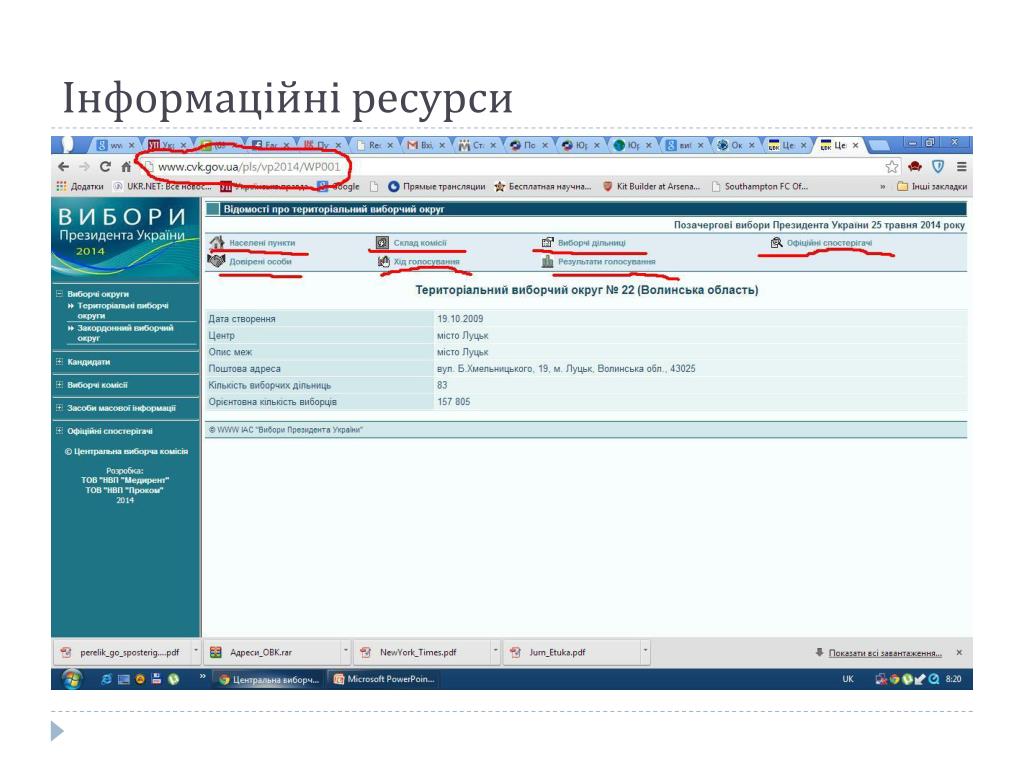This screenshot has width=1024, height=768.
Task: Open the Виборчі дільниці link
Action: click(592, 243)
